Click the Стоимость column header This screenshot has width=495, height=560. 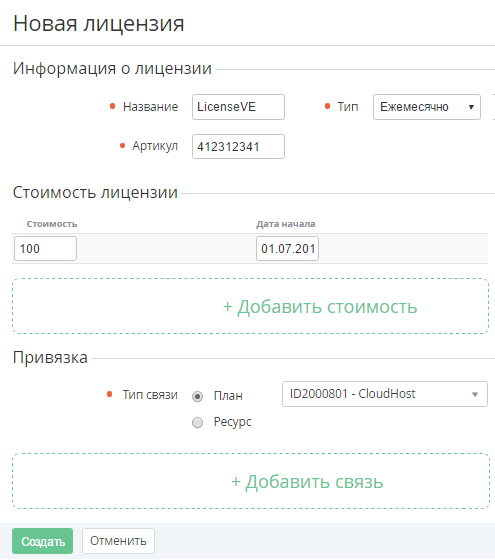[x=52, y=224]
